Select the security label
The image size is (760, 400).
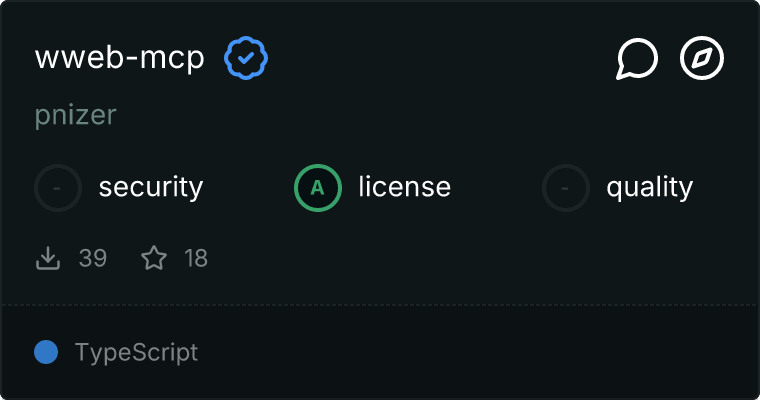pyautogui.click(x=151, y=187)
